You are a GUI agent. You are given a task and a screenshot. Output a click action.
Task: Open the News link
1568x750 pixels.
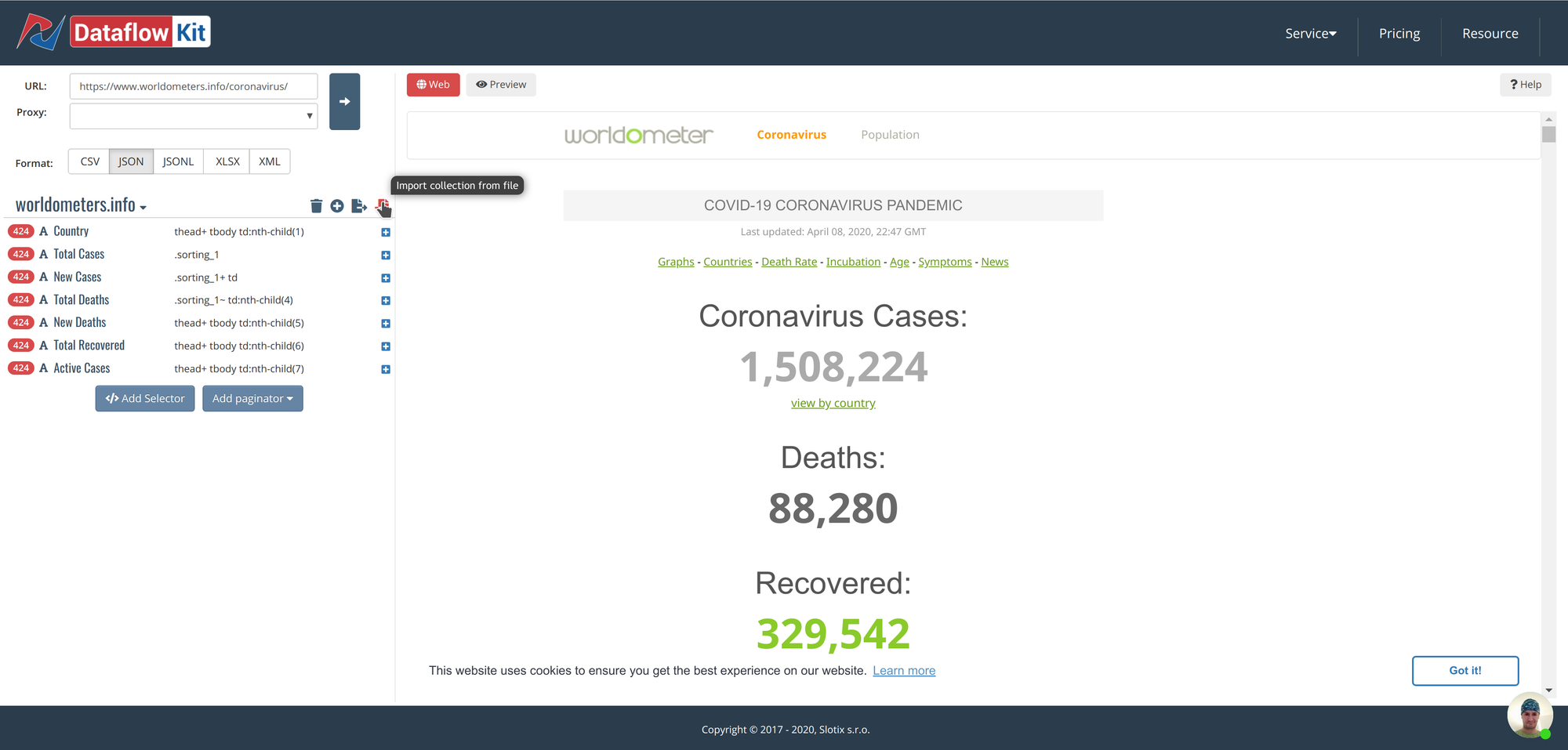coord(995,262)
